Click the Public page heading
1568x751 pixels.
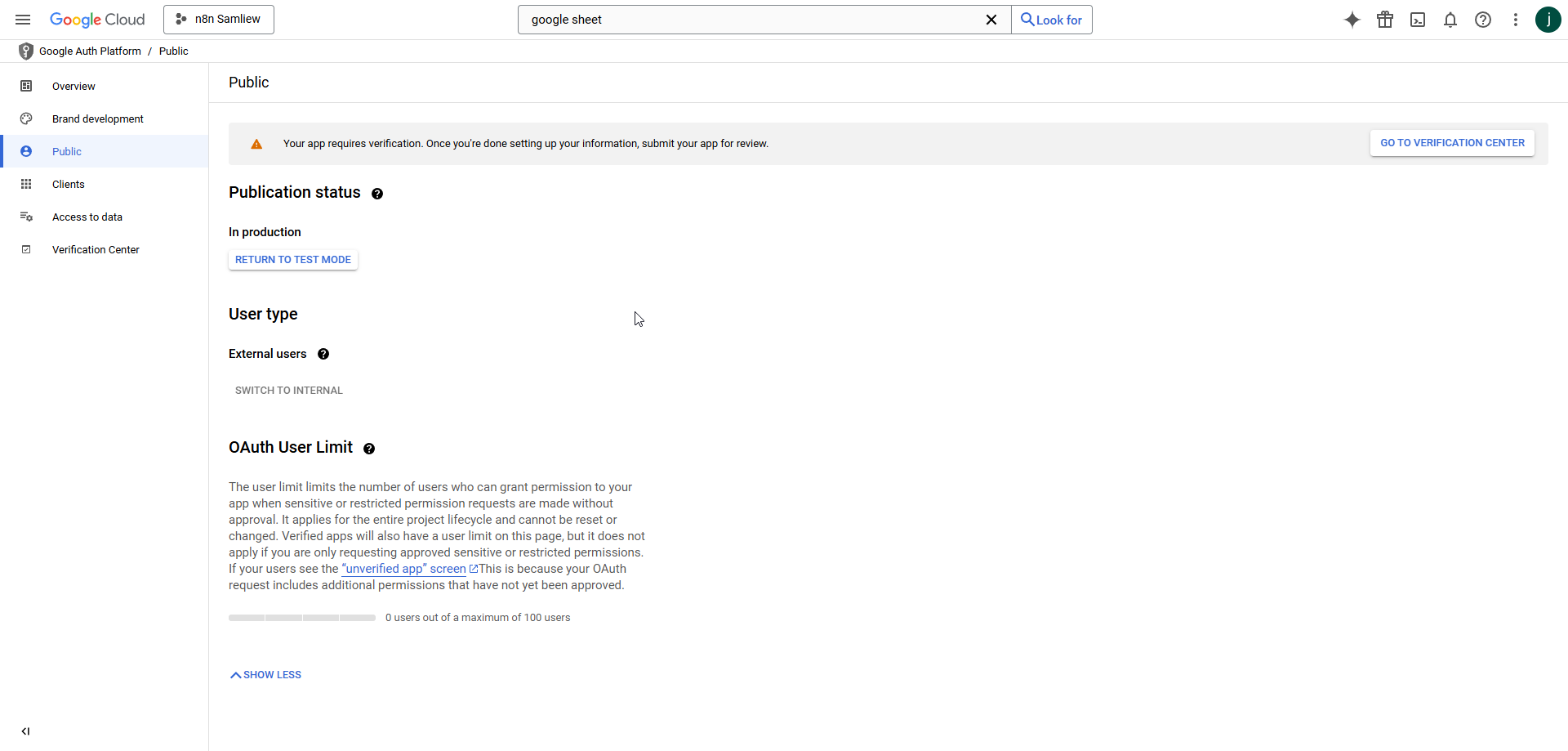tap(249, 83)
